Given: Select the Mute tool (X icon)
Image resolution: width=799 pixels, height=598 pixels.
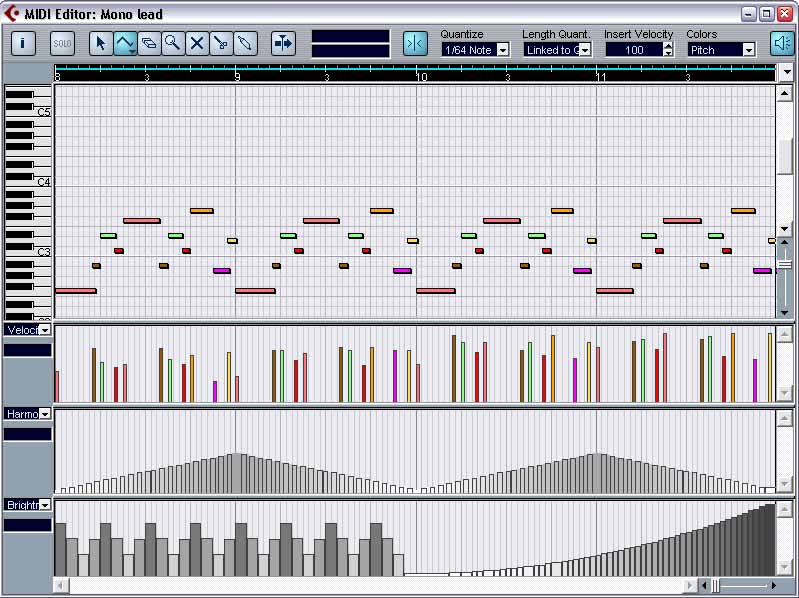Looking at the screenshot, I should [197, 44].
